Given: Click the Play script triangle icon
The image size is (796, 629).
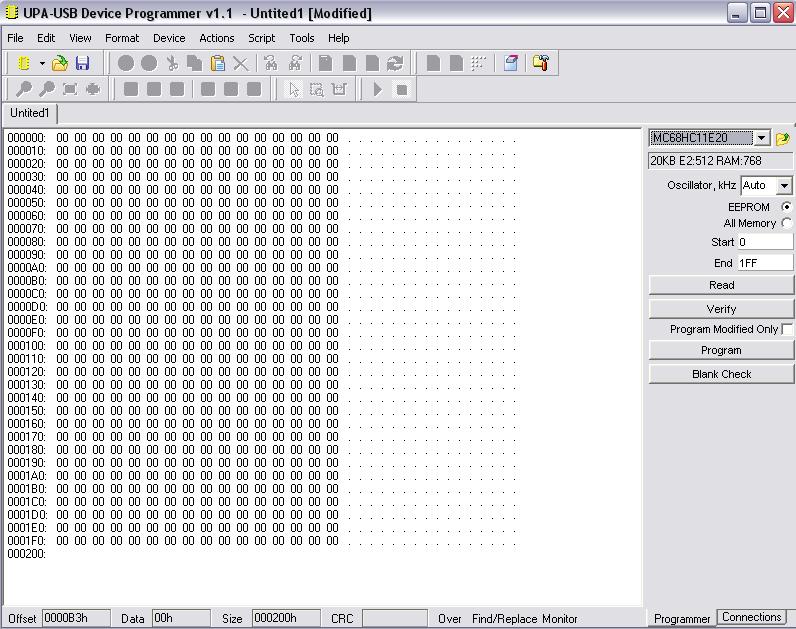Looking at the screenshot, I should point(377,89).
